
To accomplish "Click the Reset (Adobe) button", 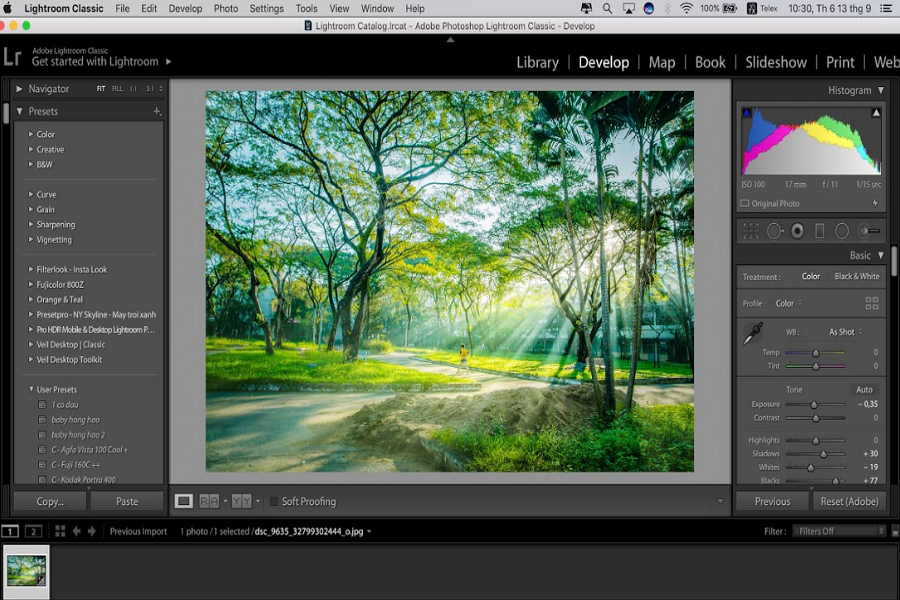I will [849, 501].
